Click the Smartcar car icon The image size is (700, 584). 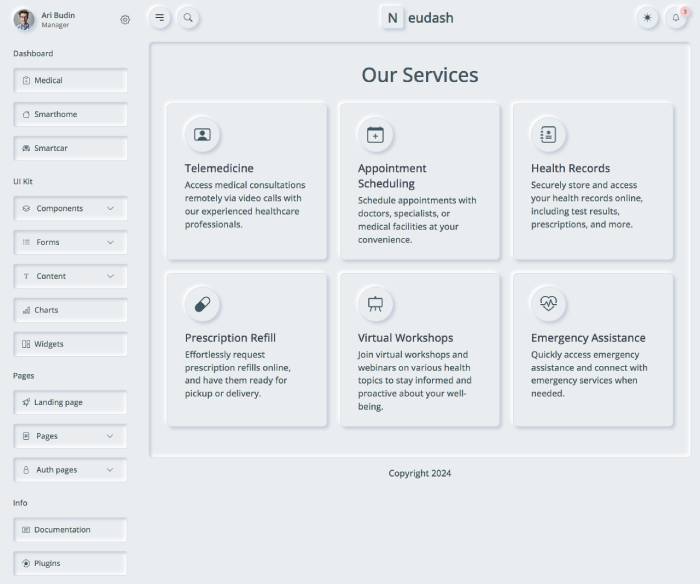coord(26,148)
